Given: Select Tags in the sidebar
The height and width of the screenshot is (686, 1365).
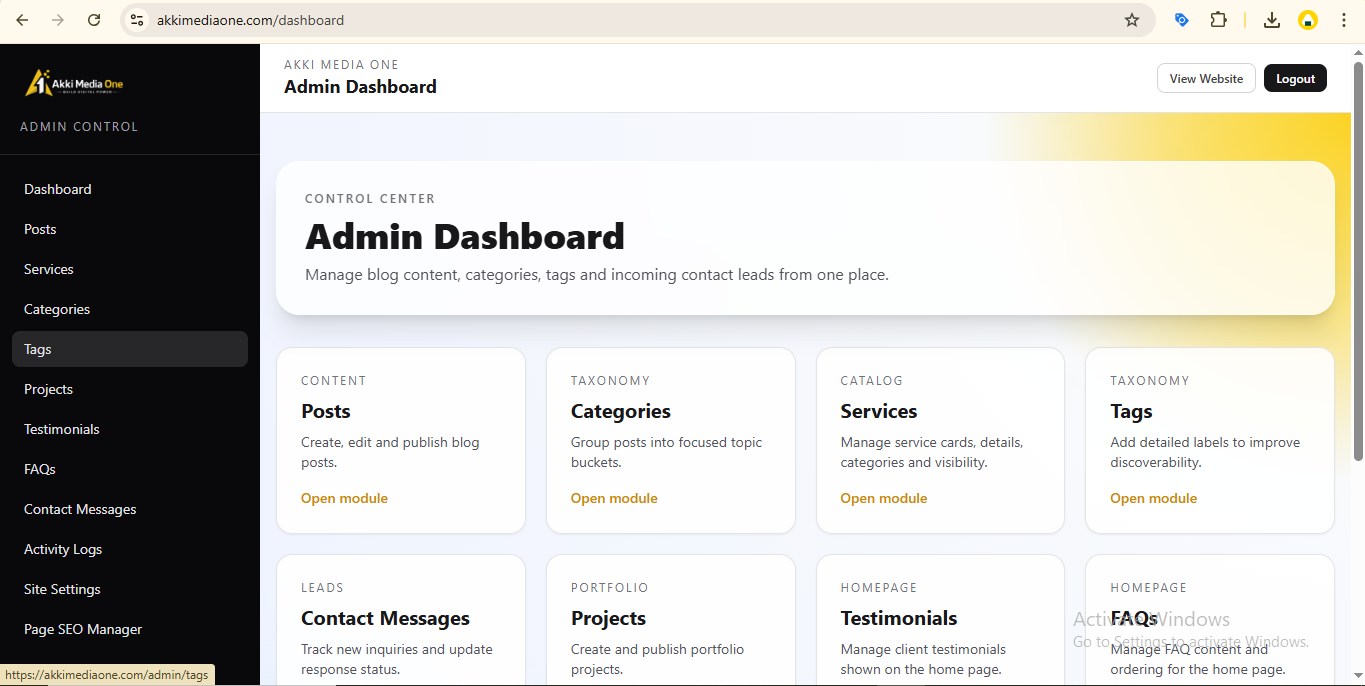Looking at the screenshot, I should 37,348.
